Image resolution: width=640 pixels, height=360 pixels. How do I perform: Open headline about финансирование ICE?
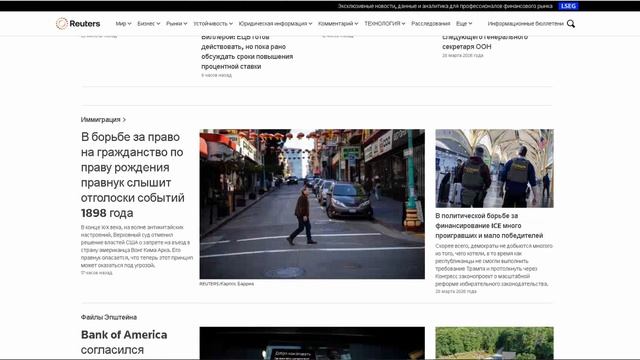pos(489,226)
